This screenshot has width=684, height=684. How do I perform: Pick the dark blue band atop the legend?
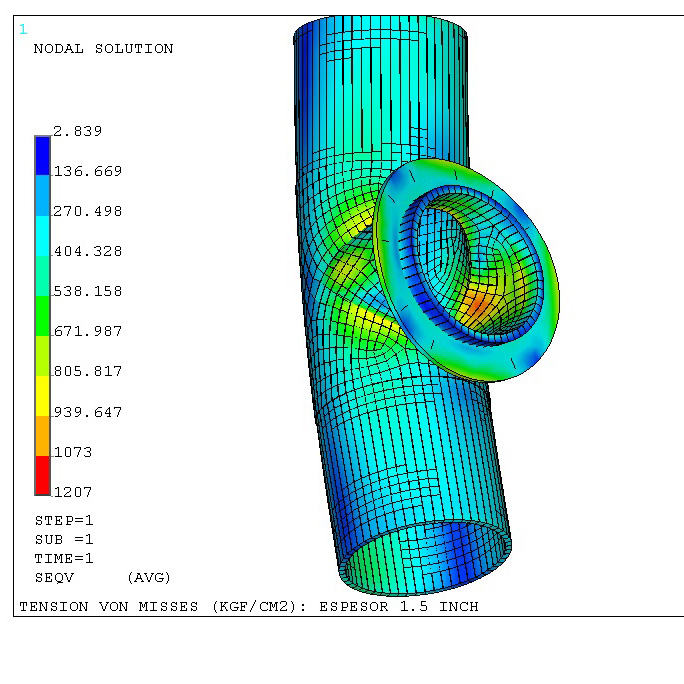click(x=42, y=155)
